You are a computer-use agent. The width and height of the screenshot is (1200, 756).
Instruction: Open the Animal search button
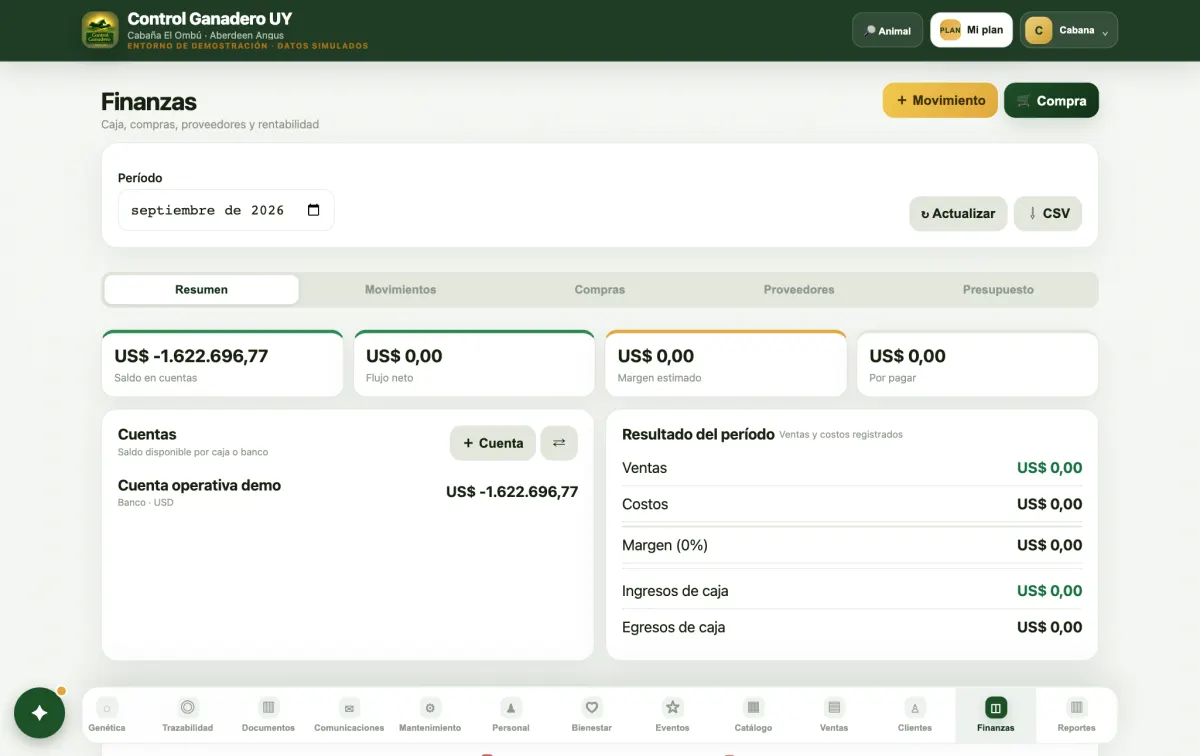[x=887, y=30]
